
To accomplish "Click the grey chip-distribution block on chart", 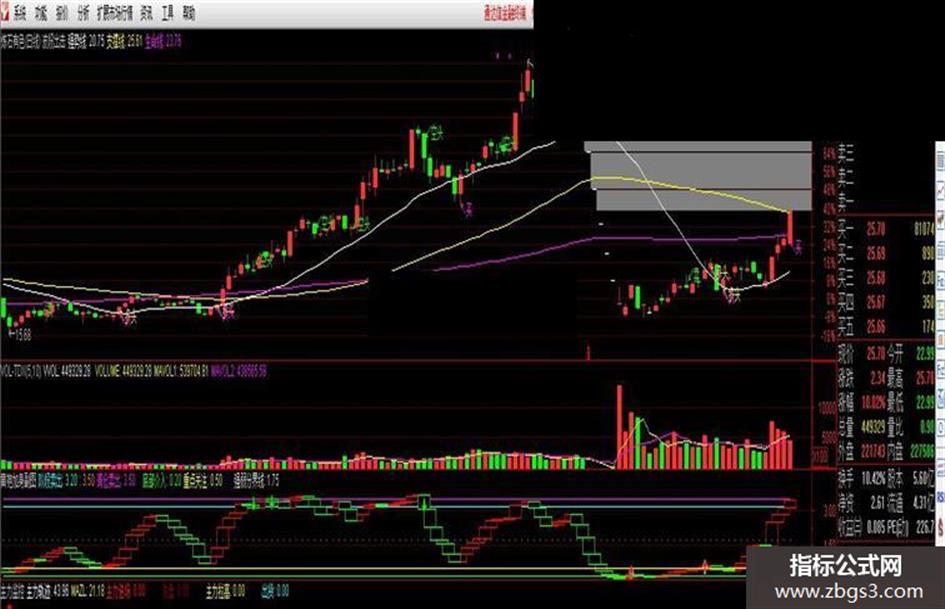I will 700,176.
